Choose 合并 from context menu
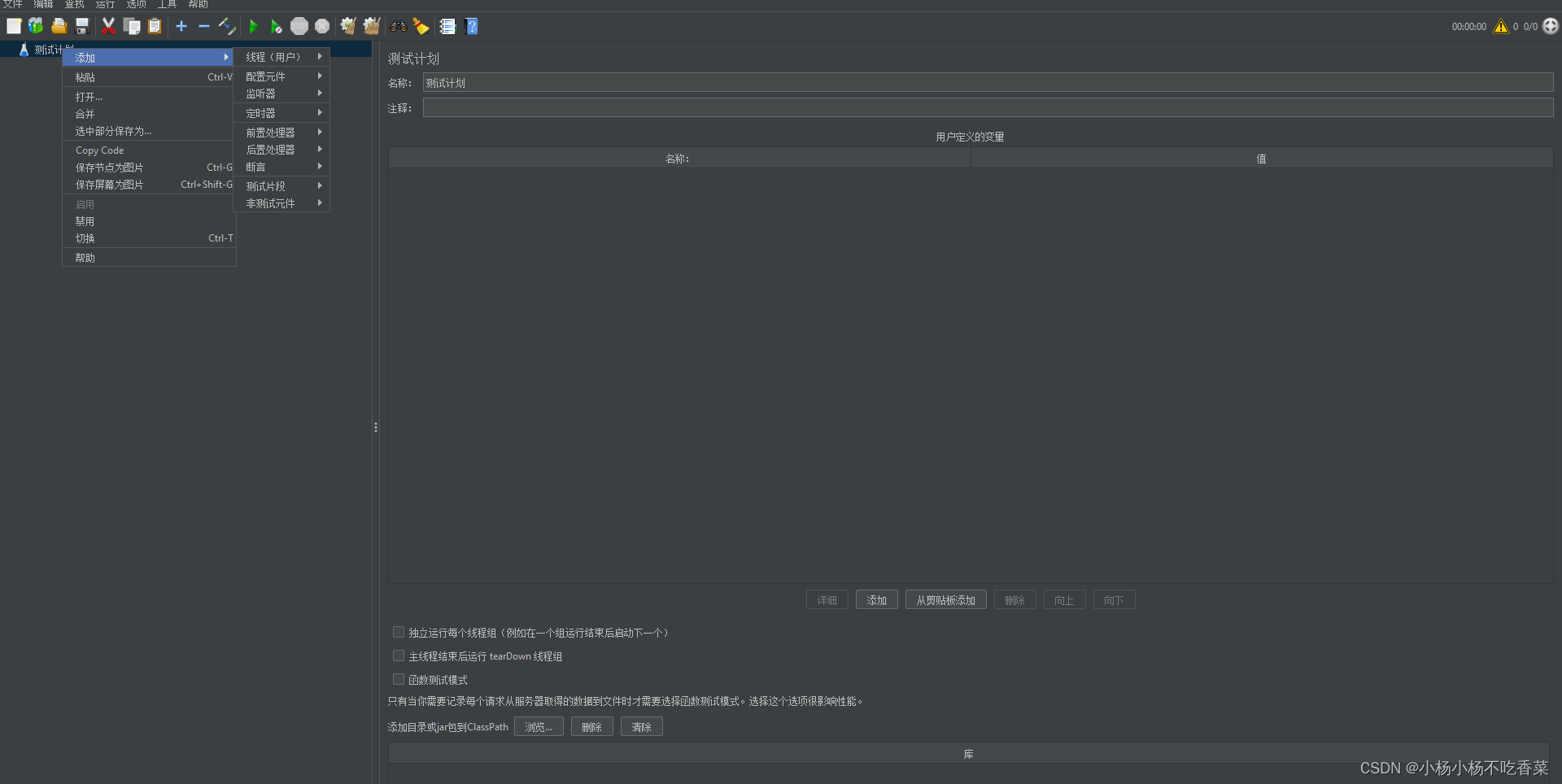The height and width of the screenshot is (784, 1562). (x=149, y=114)
